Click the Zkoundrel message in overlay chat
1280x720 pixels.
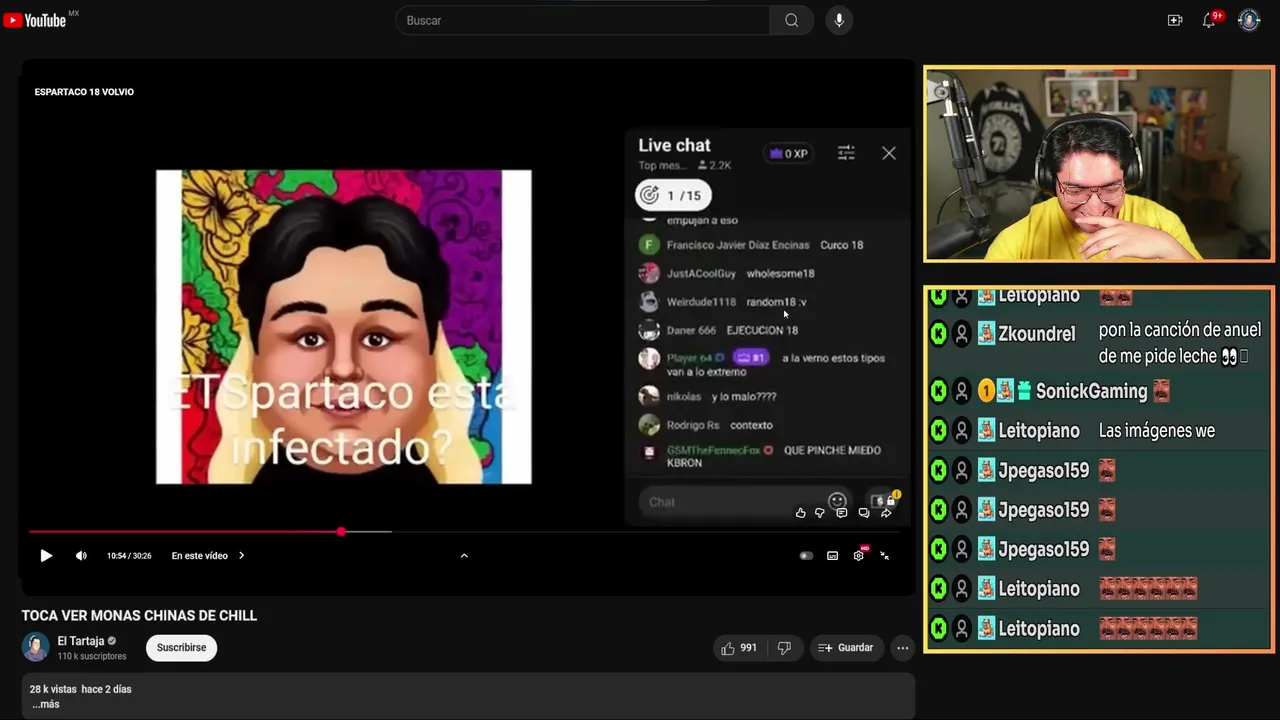[x=1098, y=342]
